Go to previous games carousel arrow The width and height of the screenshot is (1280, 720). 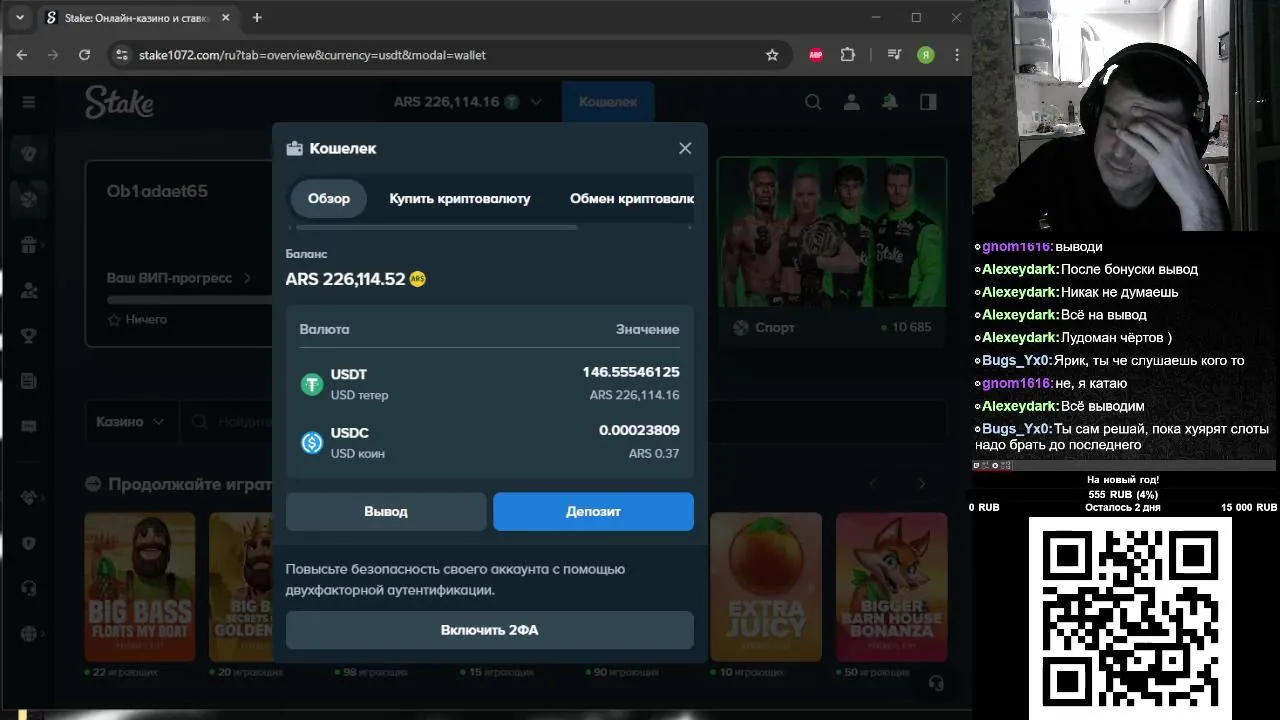click(872, 484)
